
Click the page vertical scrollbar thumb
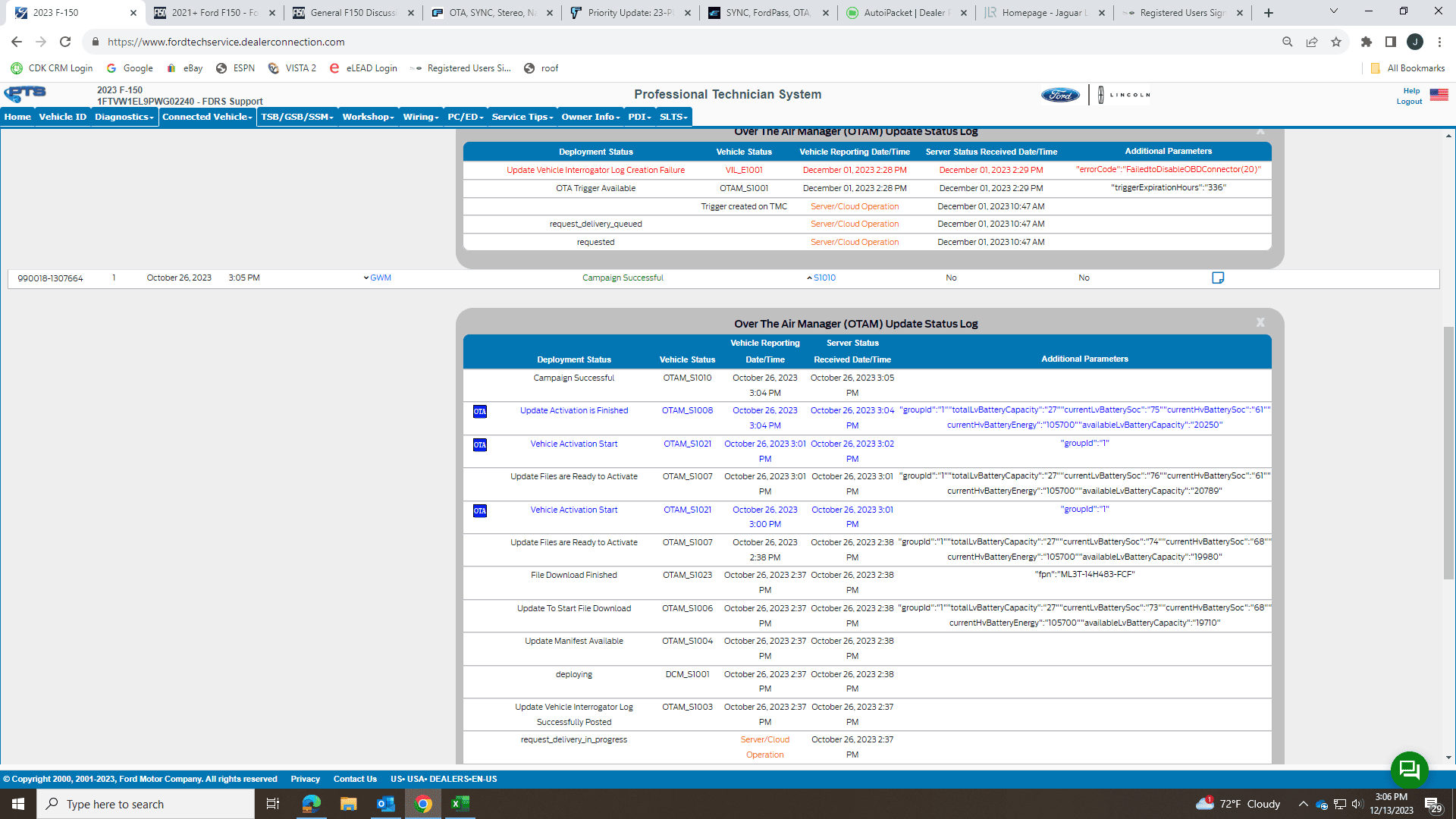tap(1448, 453)
